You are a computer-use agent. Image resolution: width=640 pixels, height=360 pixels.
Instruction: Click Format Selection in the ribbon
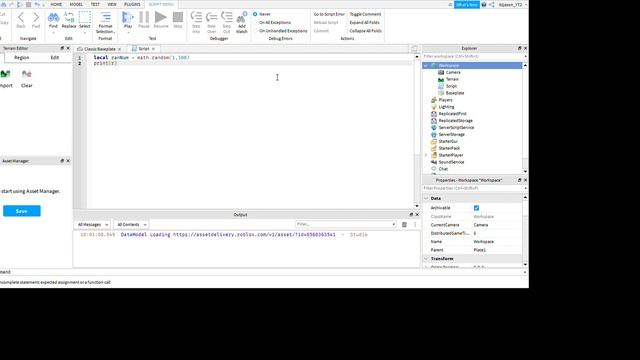tap(105, 22)
